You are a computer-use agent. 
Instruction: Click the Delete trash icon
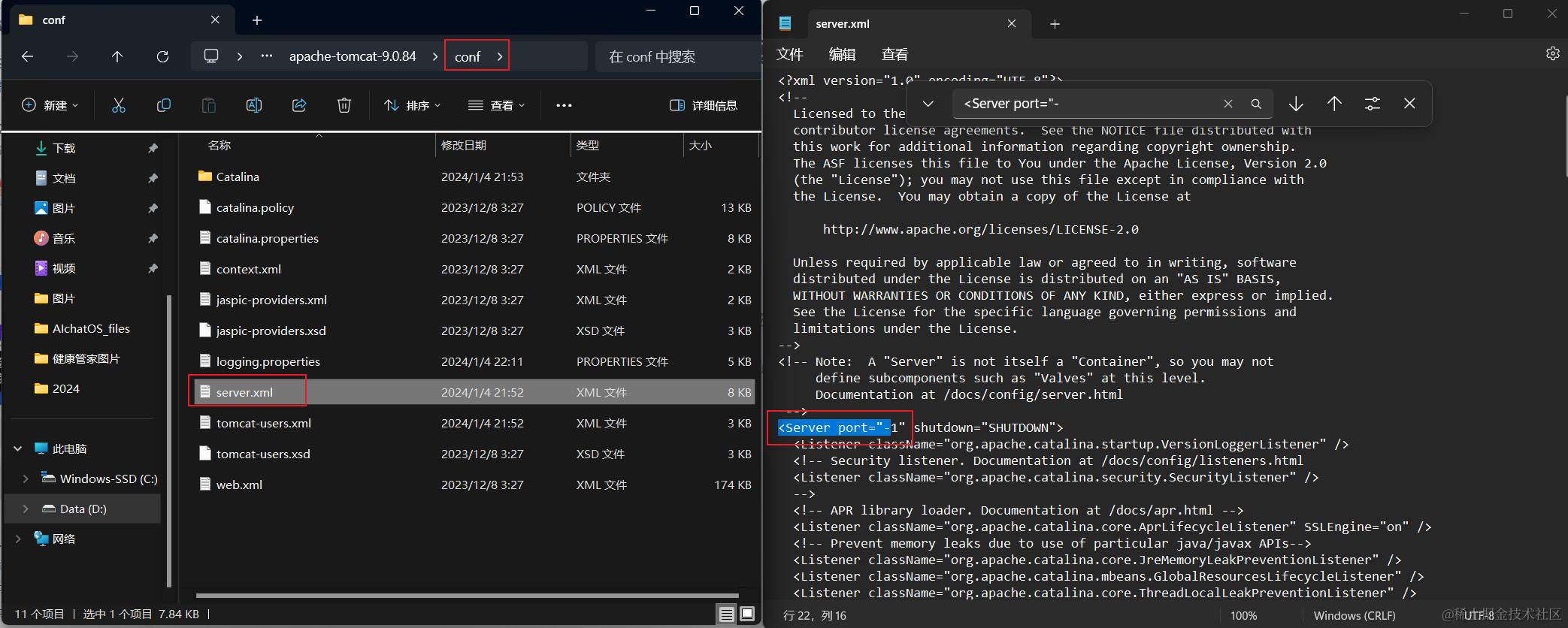(344, 105)
